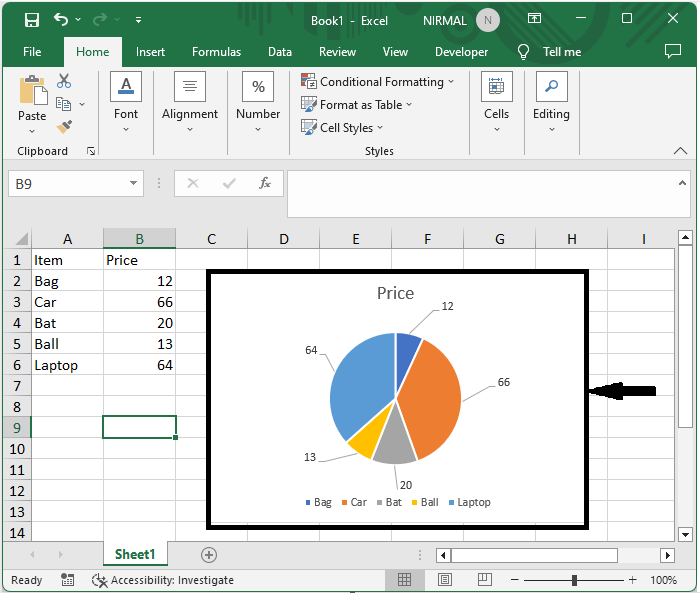Save the workbook with the floppy icon
700x593 pixels.
click(32, 20)
